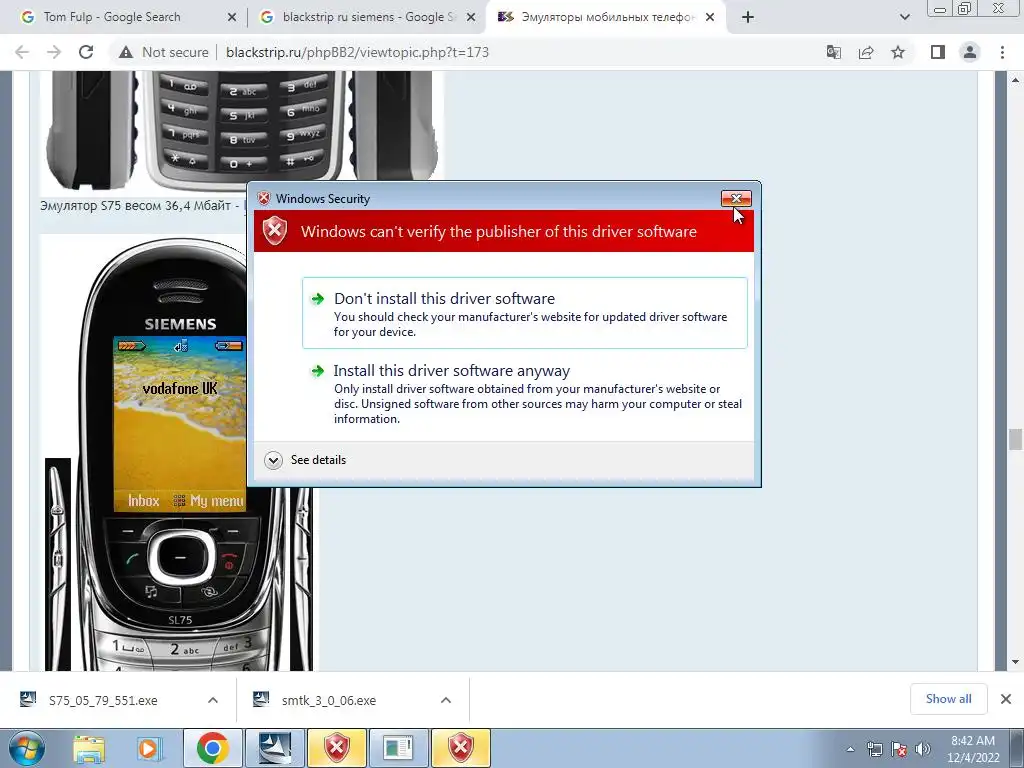Click the browser back arrow
The image size is (1024, 768).
point(22,52)
